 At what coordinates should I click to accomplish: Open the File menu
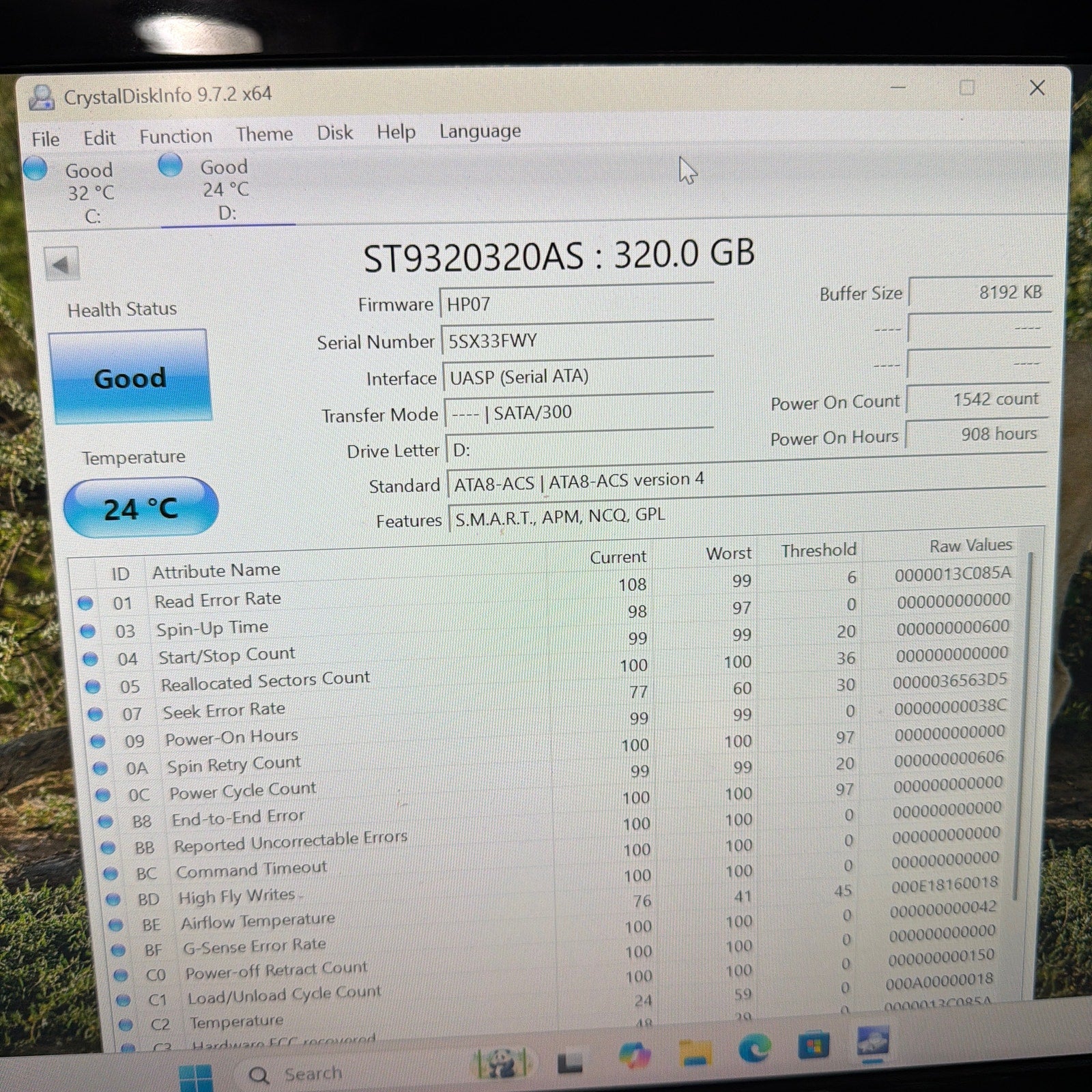click(x=46, y=139)
